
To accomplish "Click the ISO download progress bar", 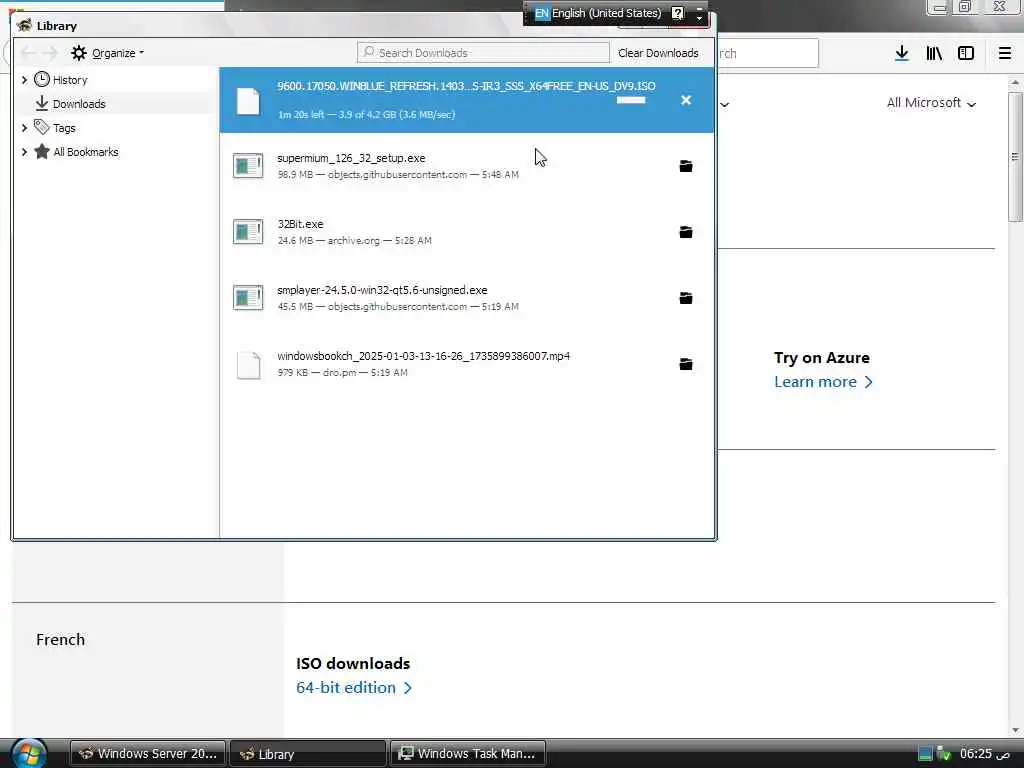I will coord(631,100).
